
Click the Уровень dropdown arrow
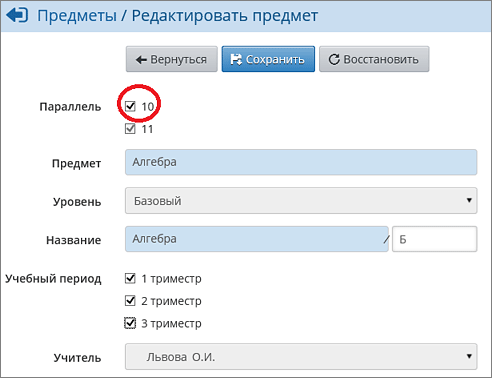tap(469, 200)
